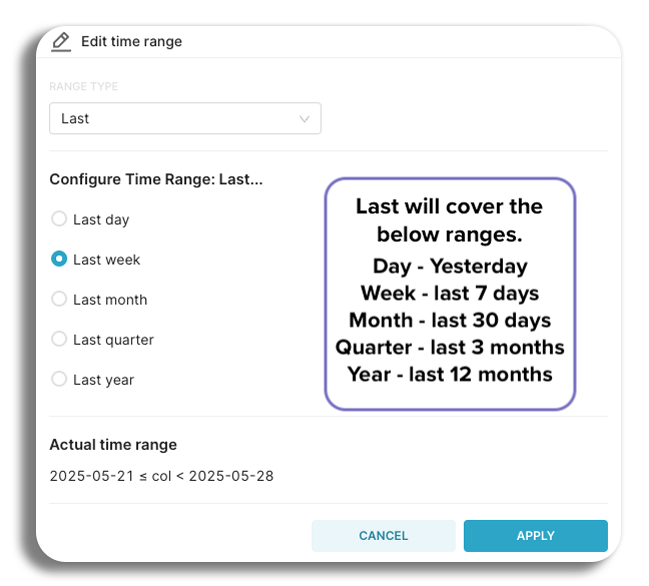
Task: Click the 'Month - last 30 days' callout line
Action: [450, 321]
